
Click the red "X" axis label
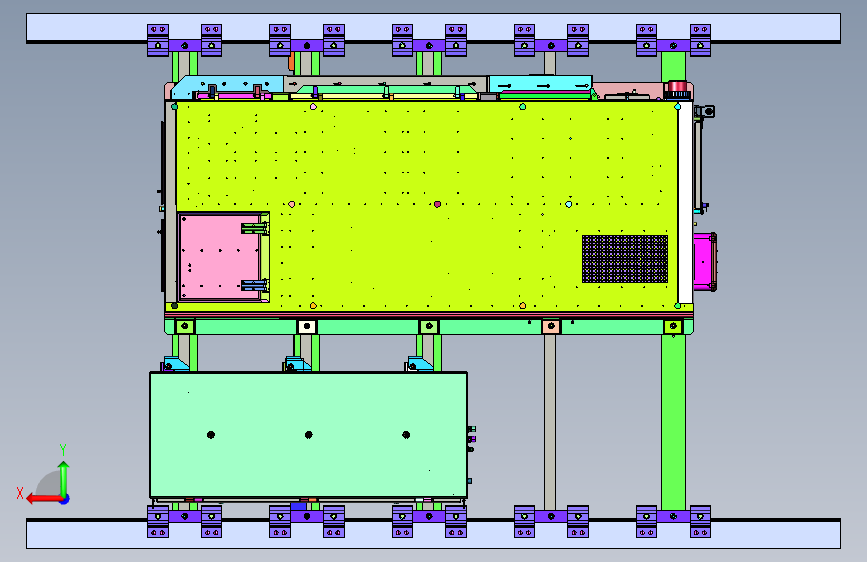point(20,493)
